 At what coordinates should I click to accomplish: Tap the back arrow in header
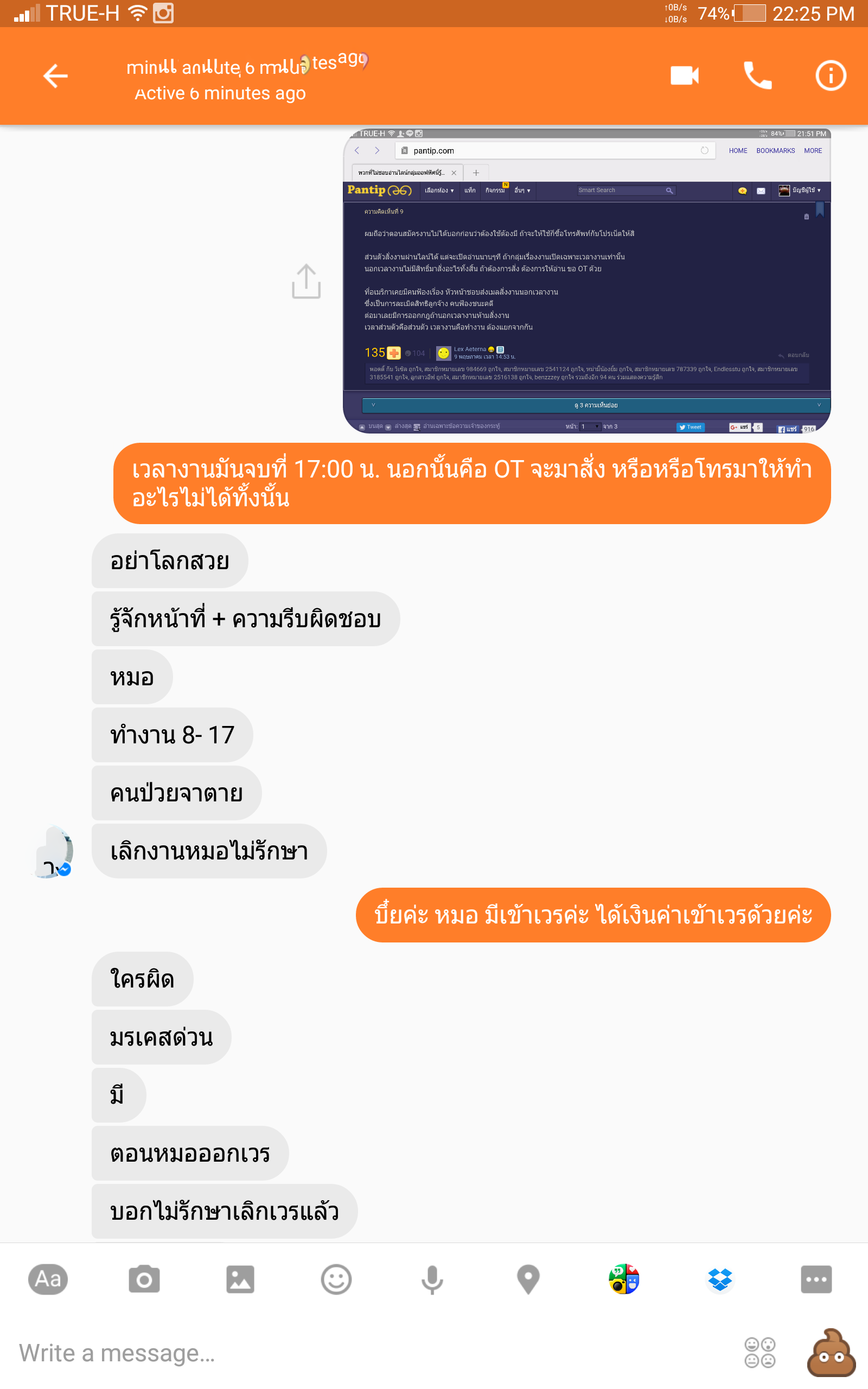56,76
